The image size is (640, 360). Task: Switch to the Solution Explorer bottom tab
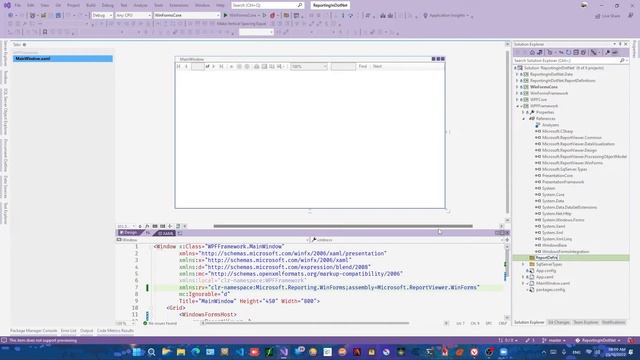click(x=529, y=322)
